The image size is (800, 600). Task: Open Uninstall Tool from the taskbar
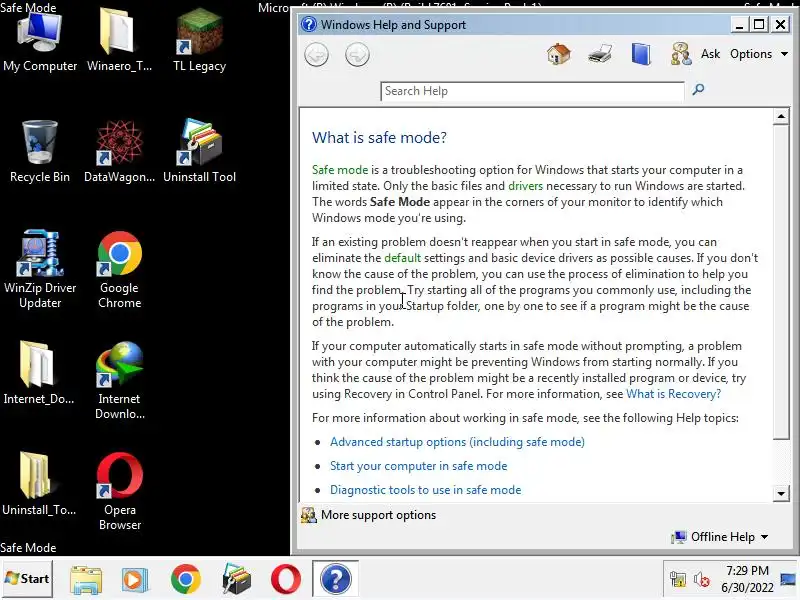[236, 579]
